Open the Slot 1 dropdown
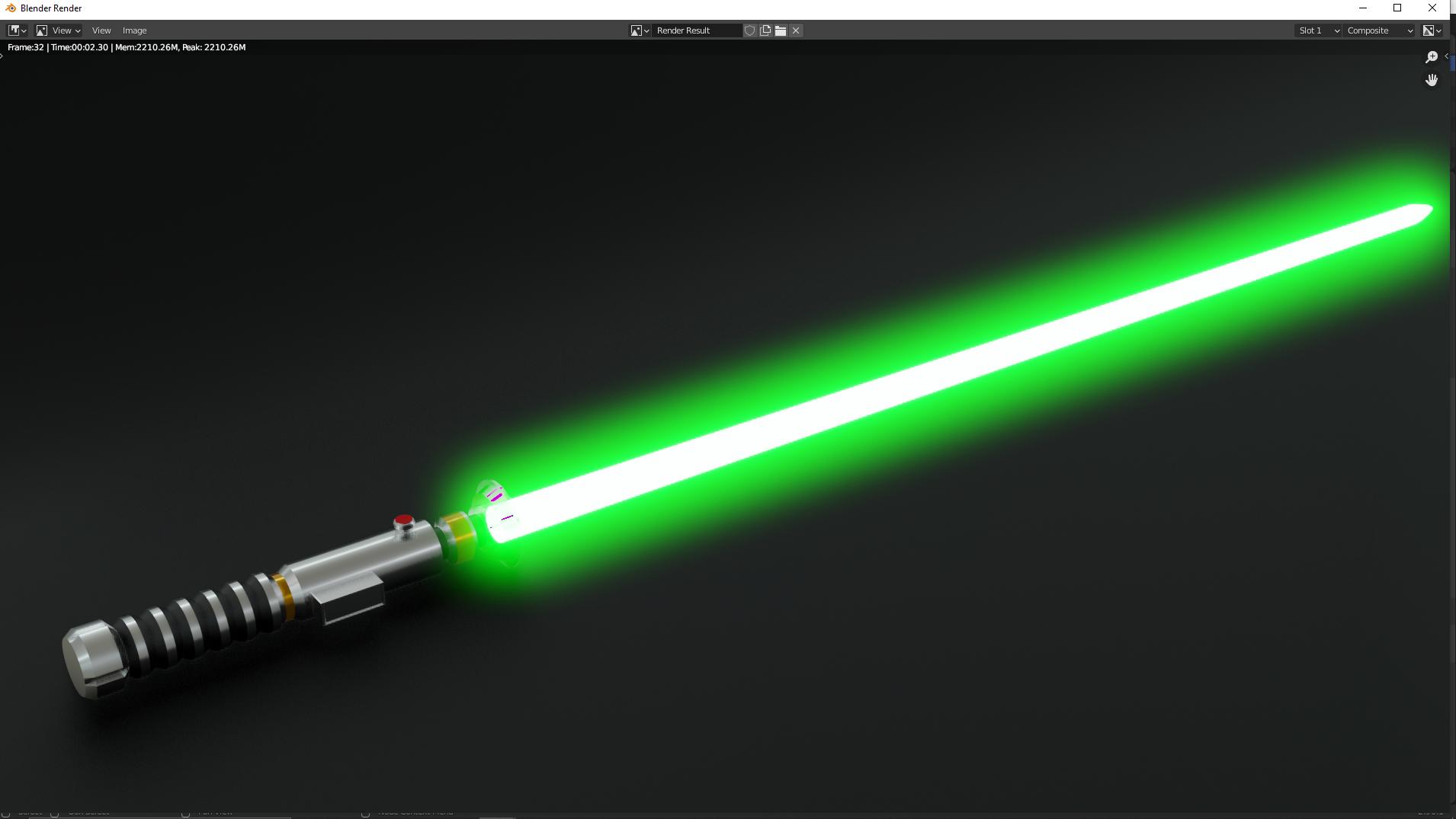This screenshot has height=819, width=1456. (1318, 30)
